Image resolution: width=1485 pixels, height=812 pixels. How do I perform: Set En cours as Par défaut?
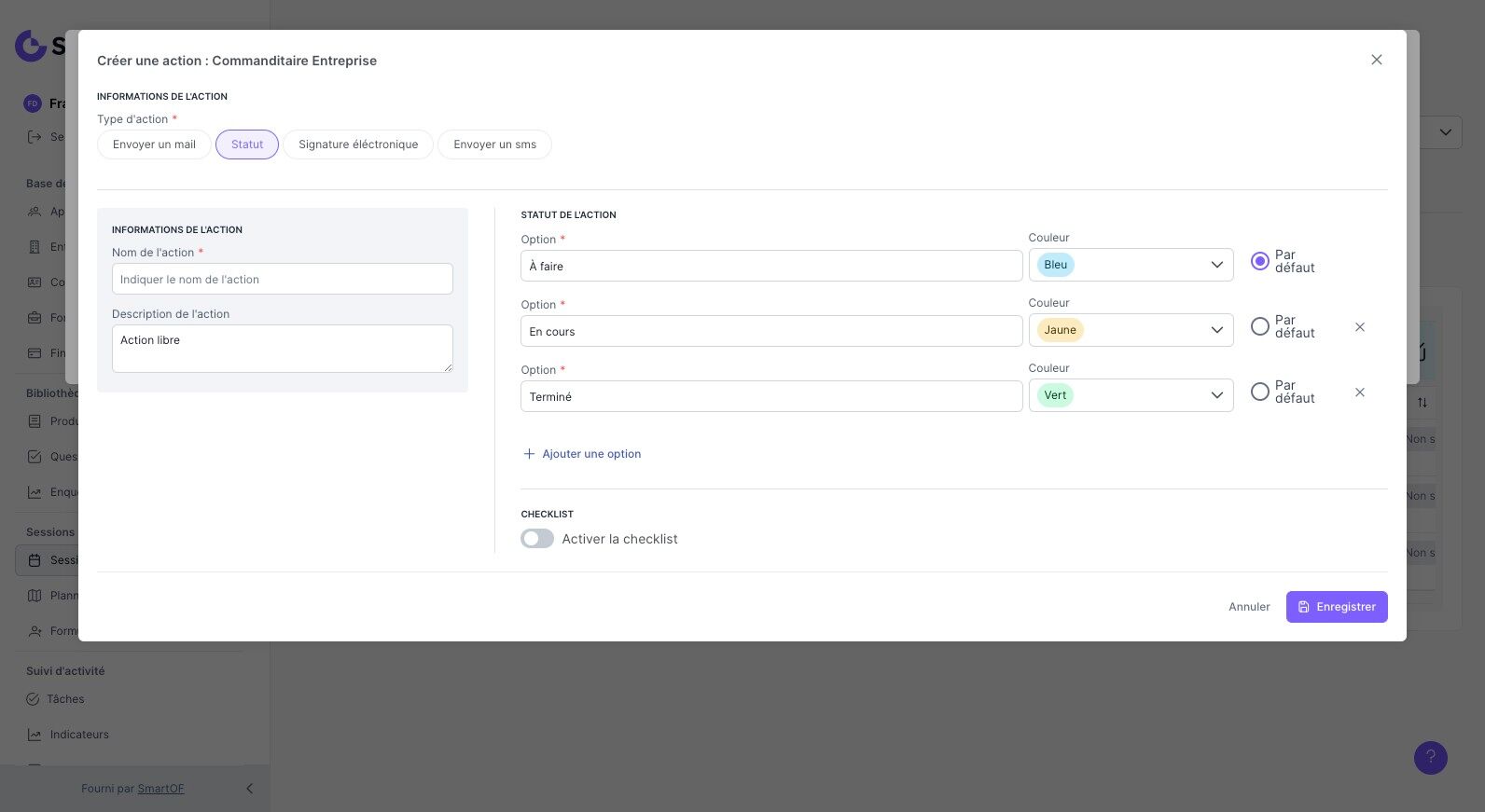point(1259,326)
